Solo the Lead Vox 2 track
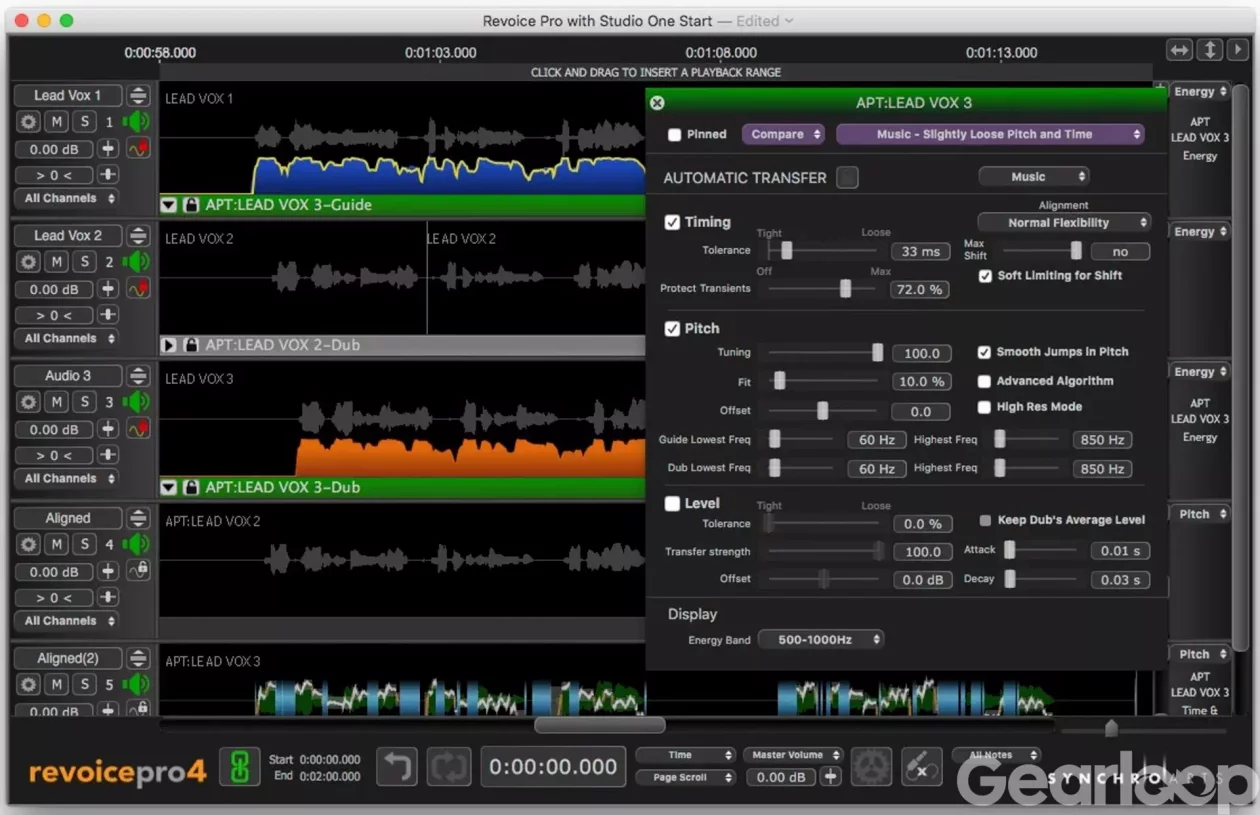The width and height of the screenshot is (1260, 815). point(85,262)
